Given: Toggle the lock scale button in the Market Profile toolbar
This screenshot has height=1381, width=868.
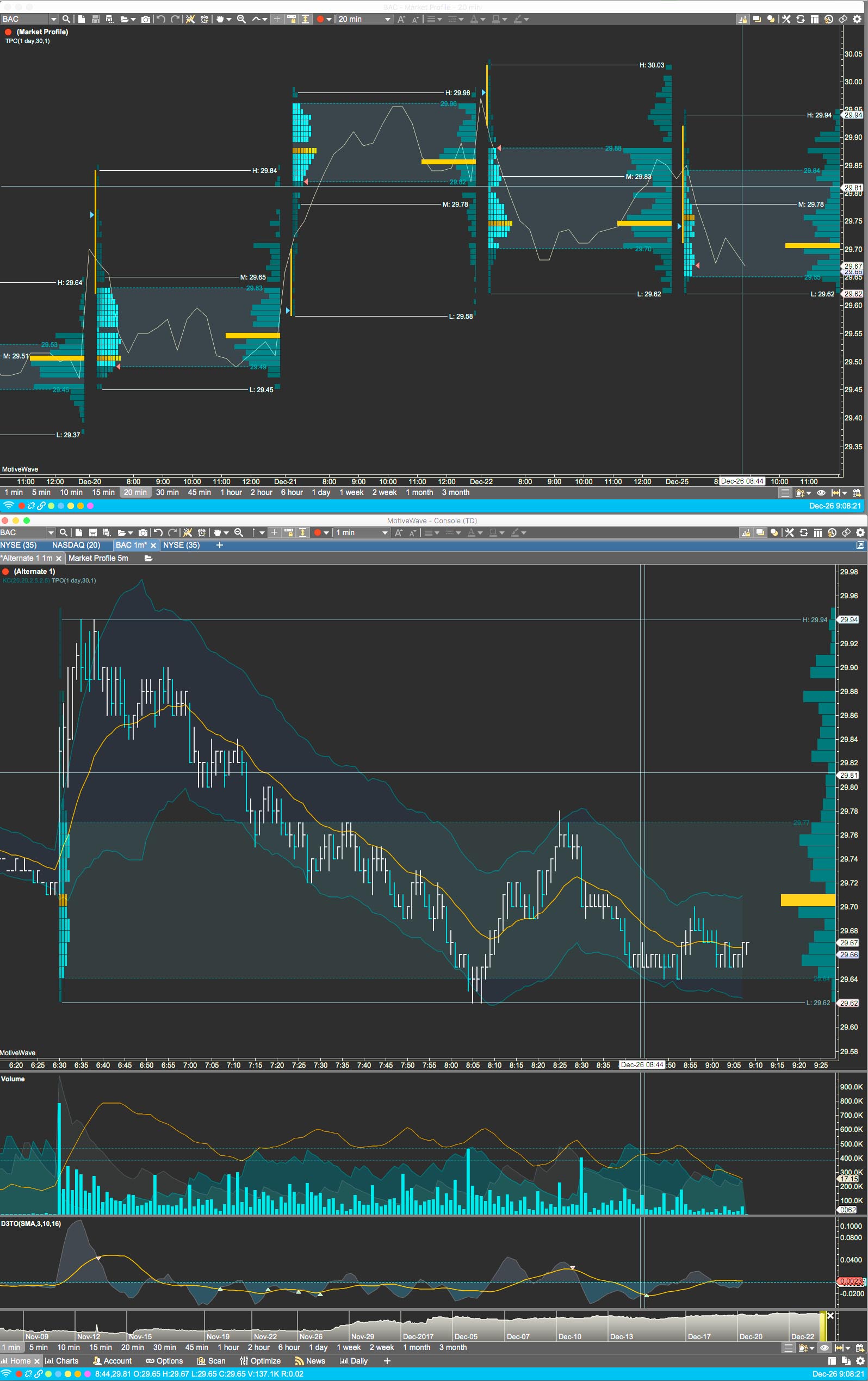Looking at the screenshot, I should pyautogui.click(x=292, y=19).
